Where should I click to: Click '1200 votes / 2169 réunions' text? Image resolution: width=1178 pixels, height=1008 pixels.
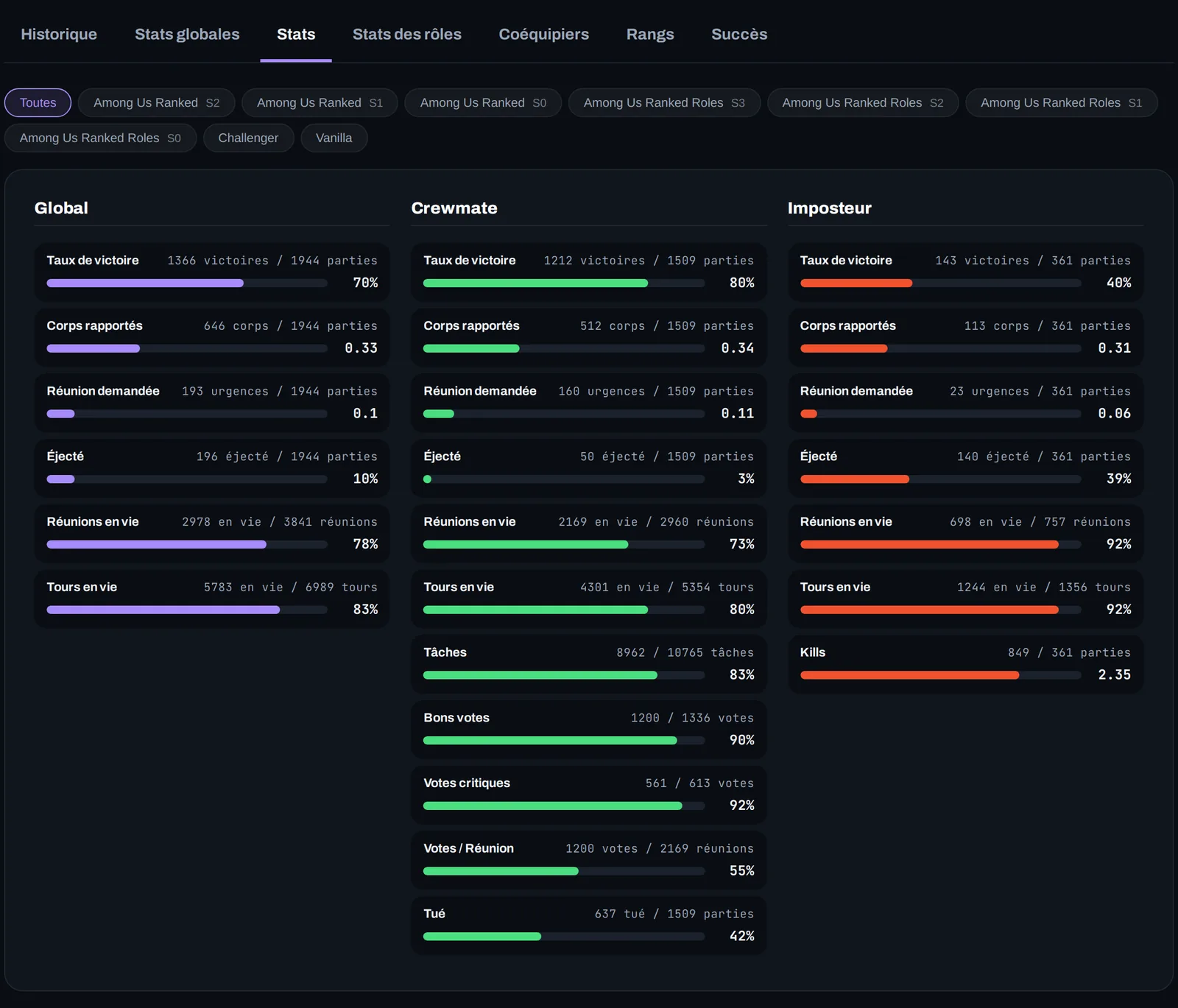[660, 849]
